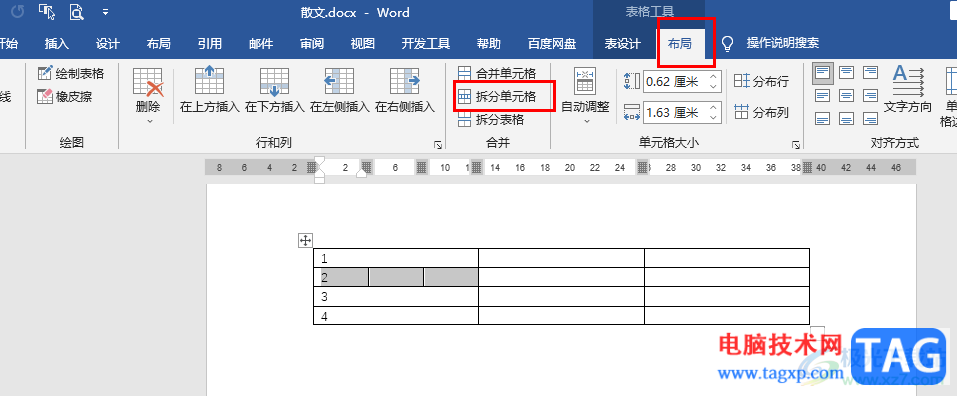Screen dimensions: 957x396
Task: Decrease column width with the down spinner
Action: (713, 117)
